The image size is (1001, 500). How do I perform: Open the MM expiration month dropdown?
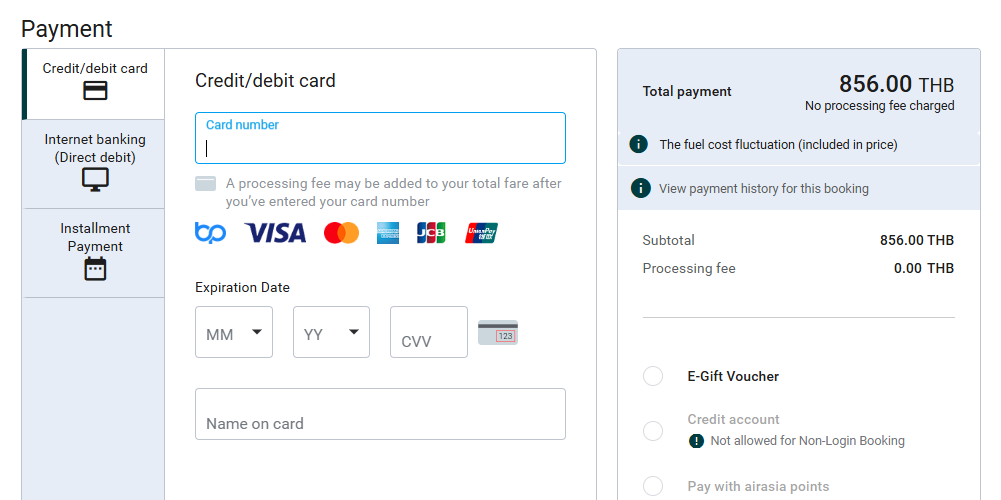coord(234,332)
